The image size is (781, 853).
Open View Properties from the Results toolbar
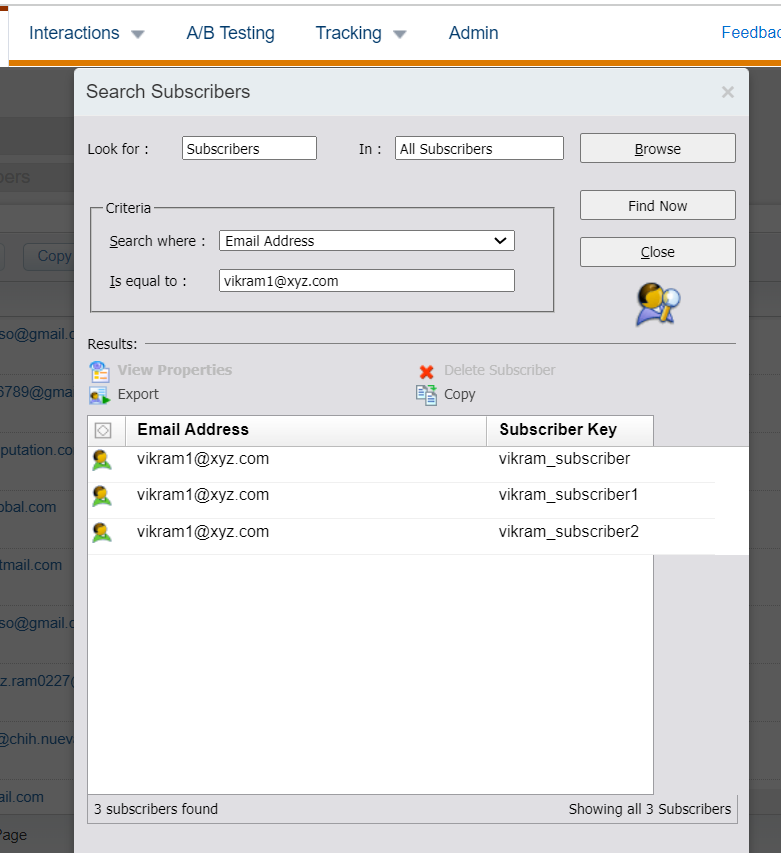tap(99, 370)
